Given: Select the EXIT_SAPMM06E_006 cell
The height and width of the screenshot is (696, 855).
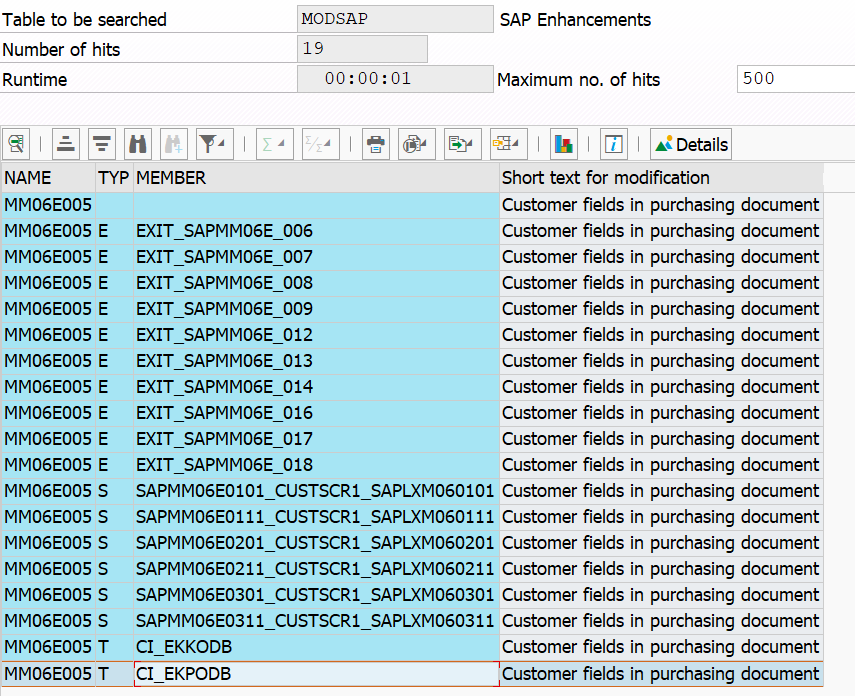Looking at the screenshot, I should click(x=316, y=231).
